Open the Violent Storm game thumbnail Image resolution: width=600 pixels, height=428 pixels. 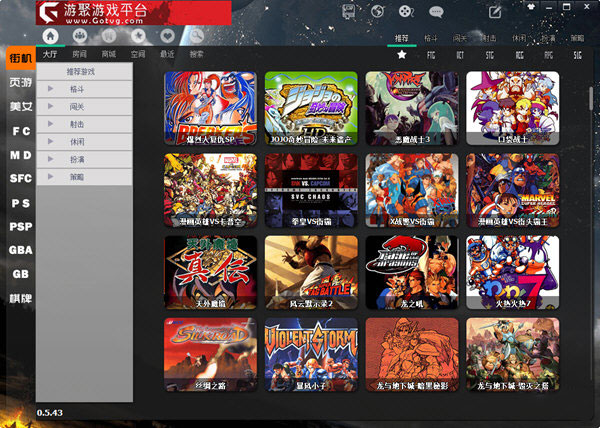(311, 355)
